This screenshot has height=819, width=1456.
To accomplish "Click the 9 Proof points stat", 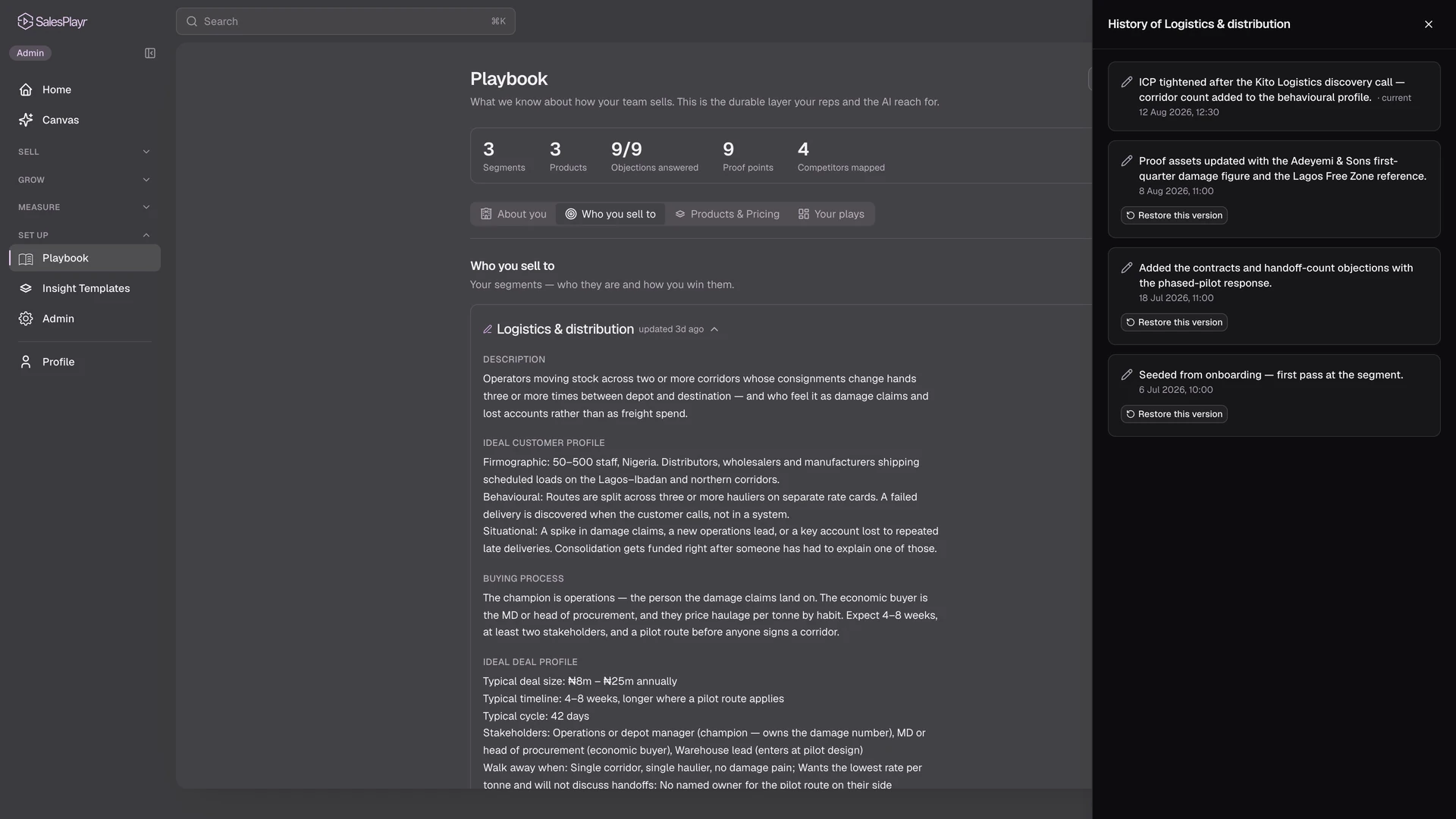I will [x=748, y=155].
